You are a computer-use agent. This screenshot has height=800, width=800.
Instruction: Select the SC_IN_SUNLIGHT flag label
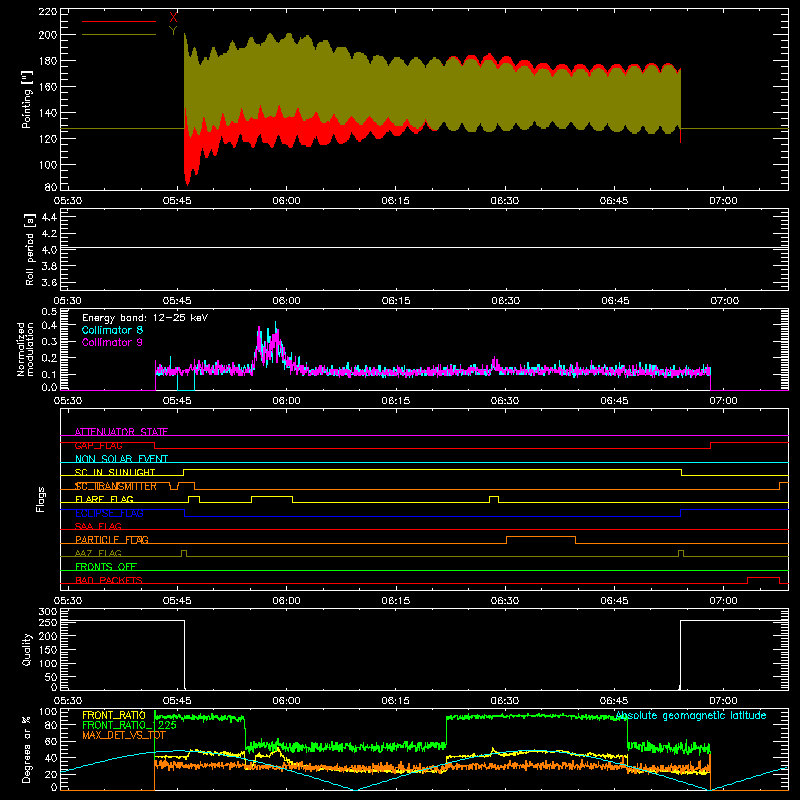tap(115, 472)
